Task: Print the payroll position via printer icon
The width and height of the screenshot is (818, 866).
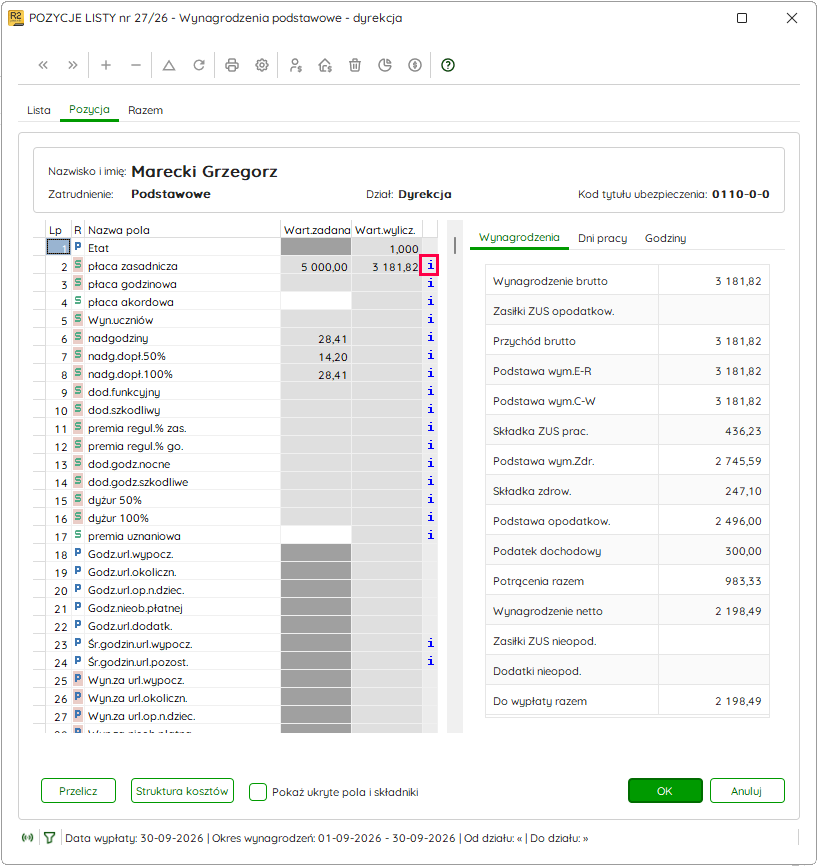Action: (x=232, y=65)
